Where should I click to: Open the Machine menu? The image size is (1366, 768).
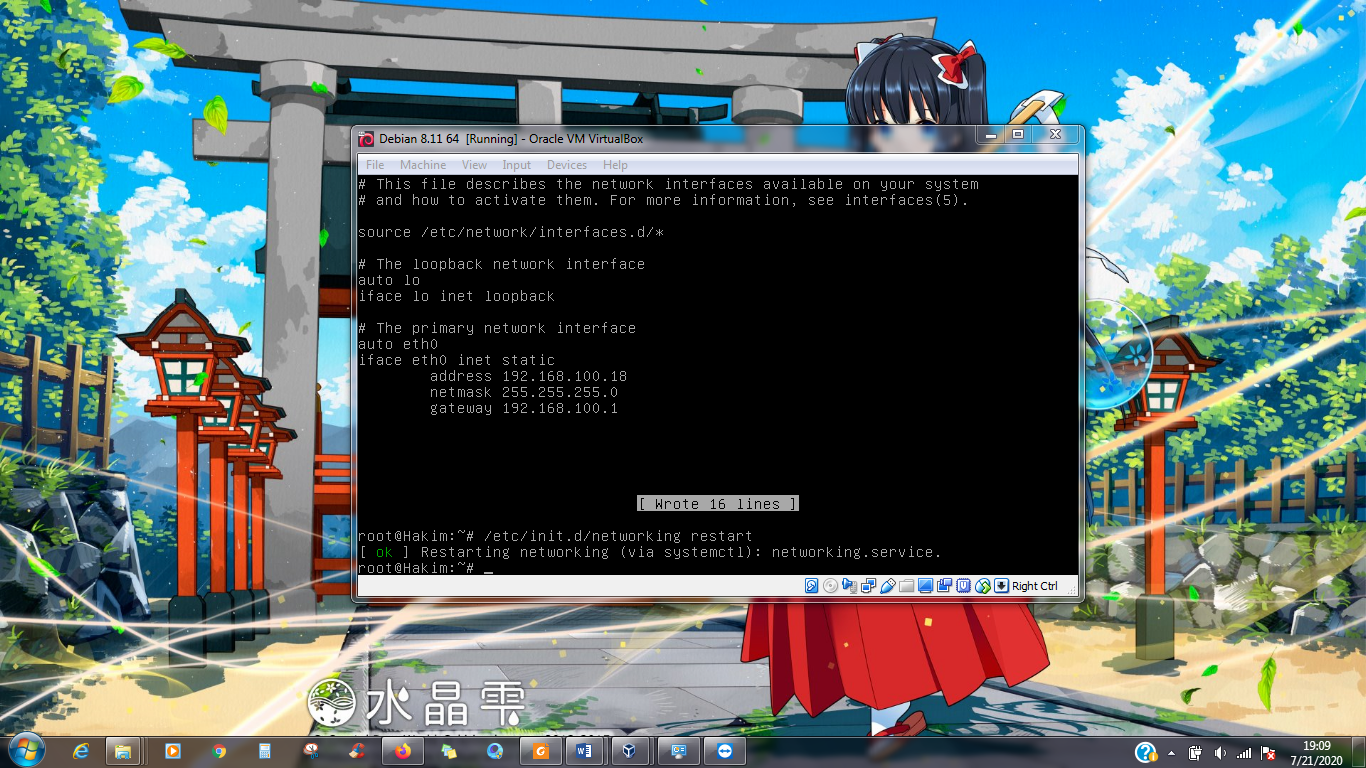(423, 165)
